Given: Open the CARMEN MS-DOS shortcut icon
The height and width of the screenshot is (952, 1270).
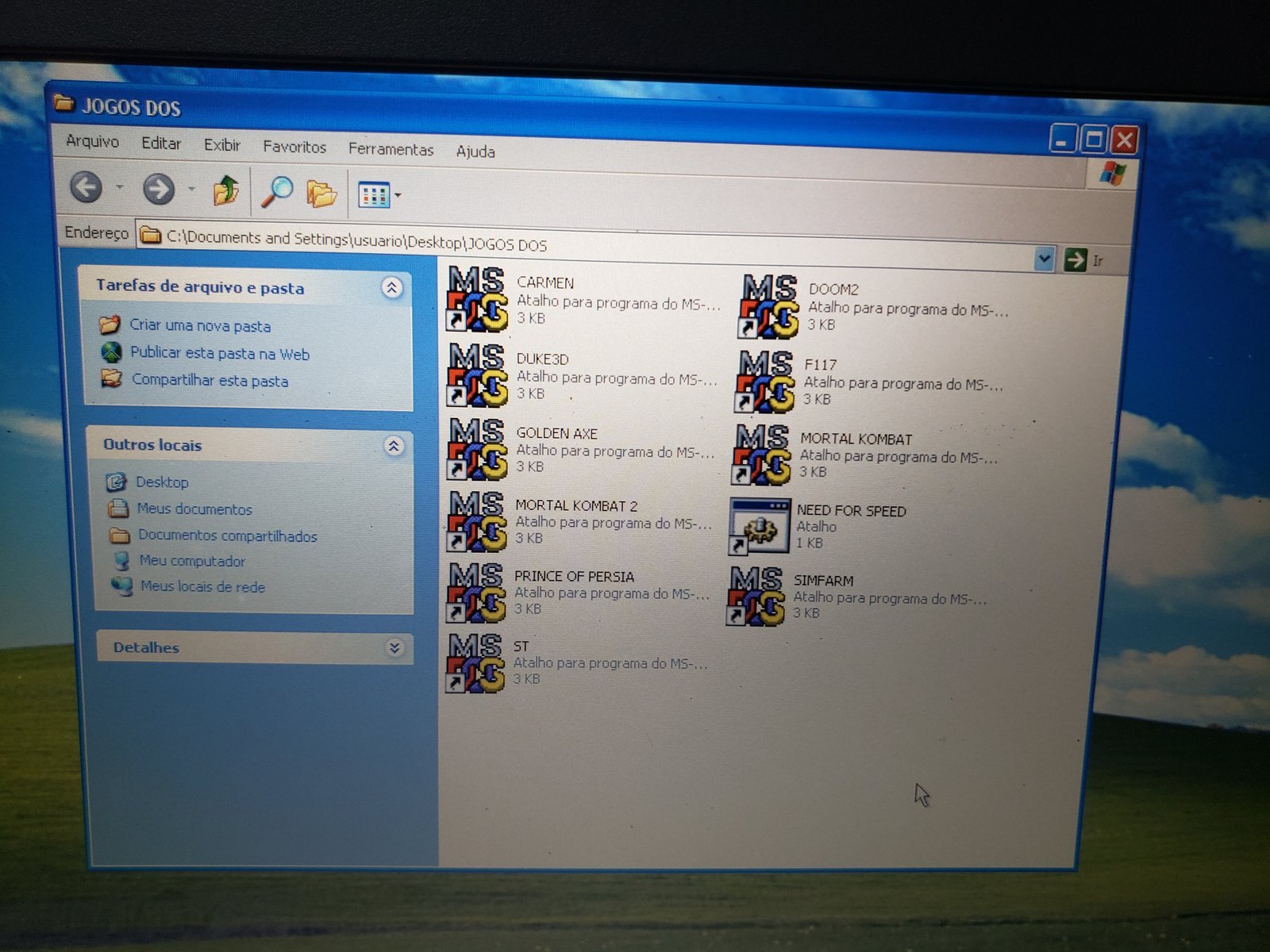Looking at the screenshot, I should click(477, 299).
